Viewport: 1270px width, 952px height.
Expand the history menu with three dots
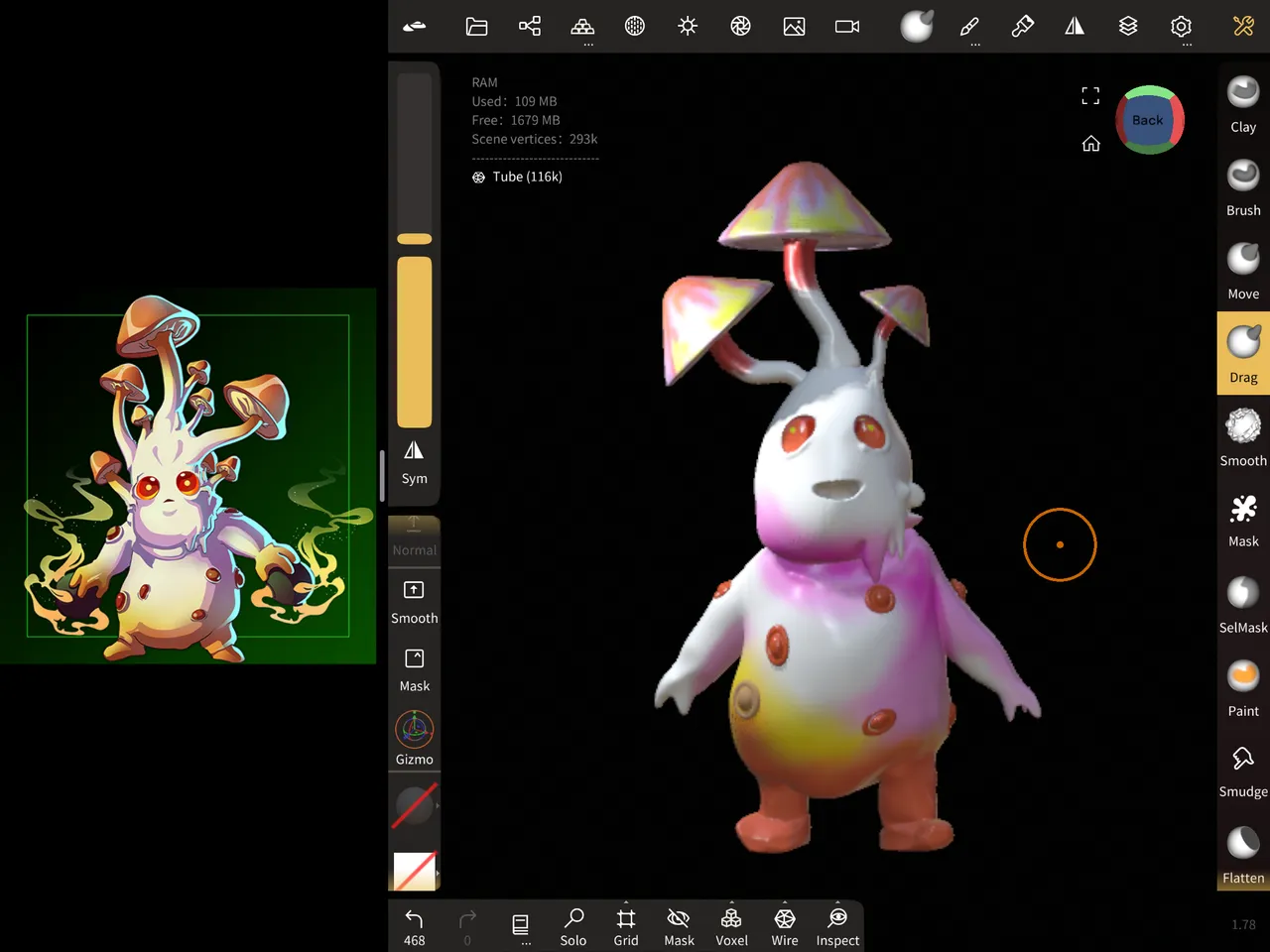[x=521, y=927]
